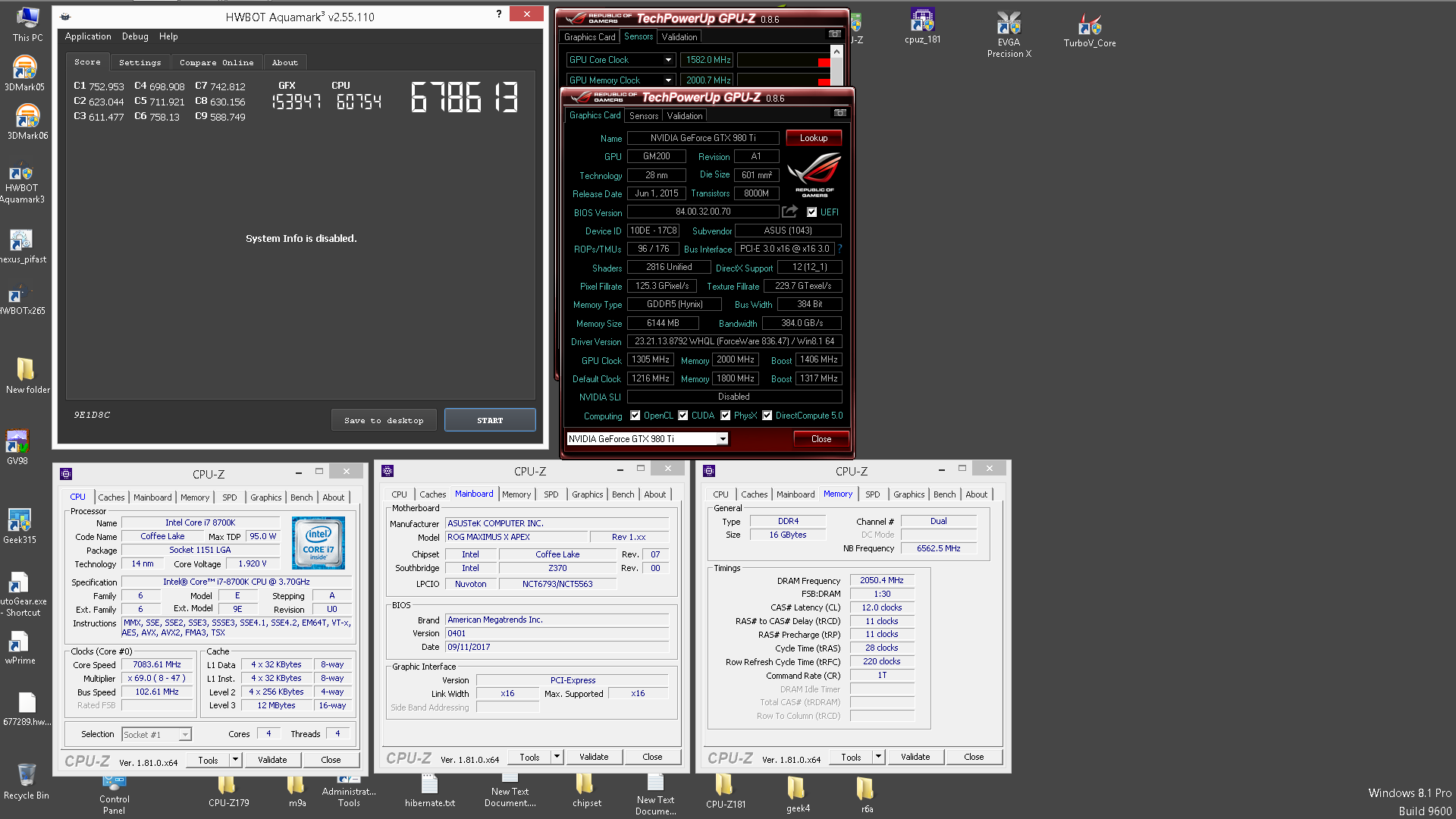Open the cpuz_181 desktop icon
The width and height of the screenshot is (1456, 819).
pos(922,26)
